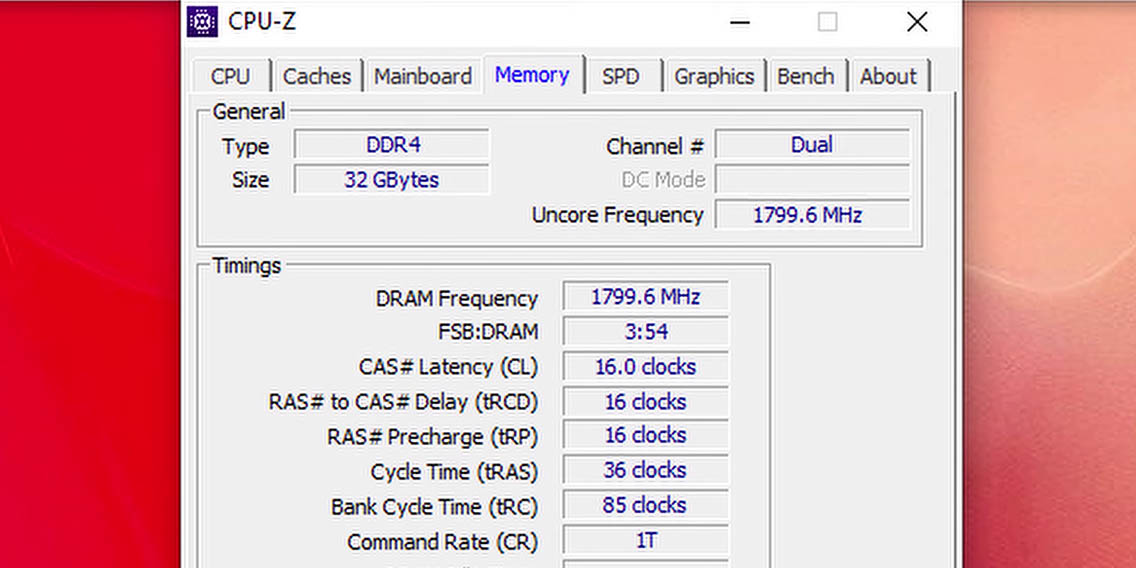Click the DRAM Frequency 1799.6 MHz value
Image resolution: width=1136 pixels, height=568 pixels.
(646, 296)
